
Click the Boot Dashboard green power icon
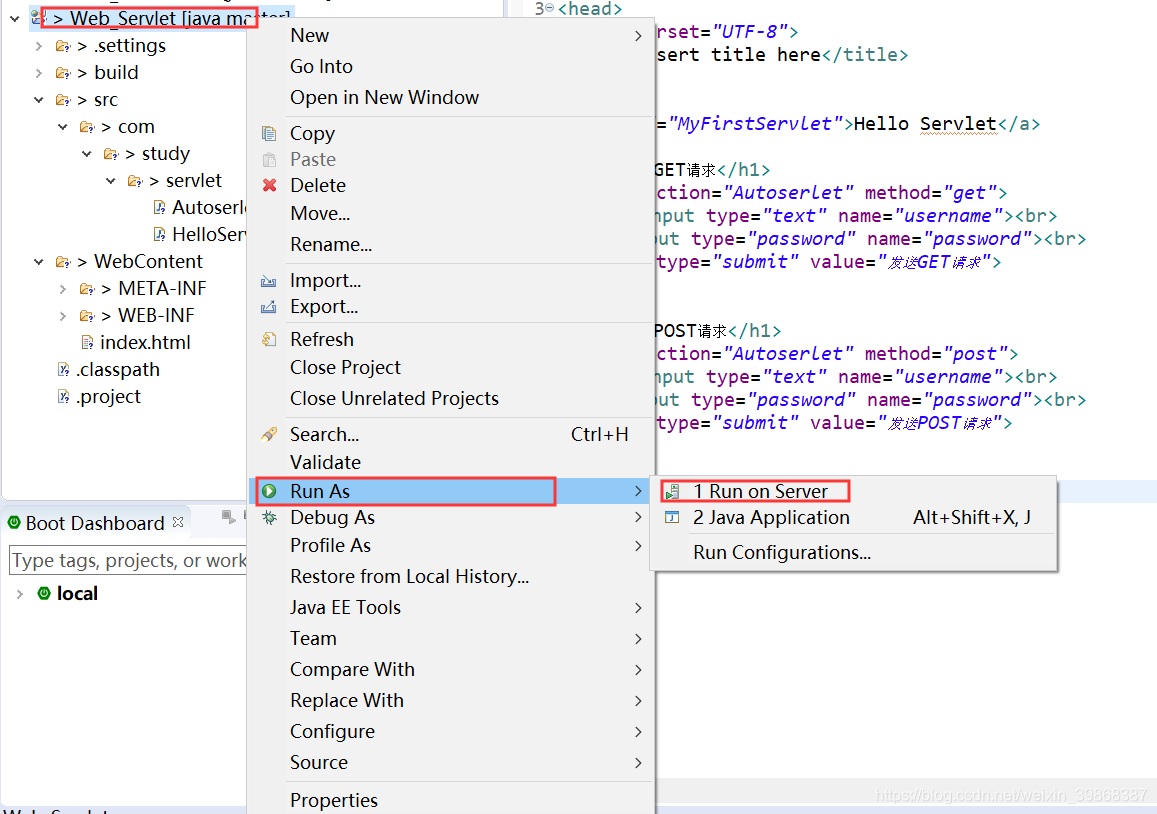pos(14,523)
